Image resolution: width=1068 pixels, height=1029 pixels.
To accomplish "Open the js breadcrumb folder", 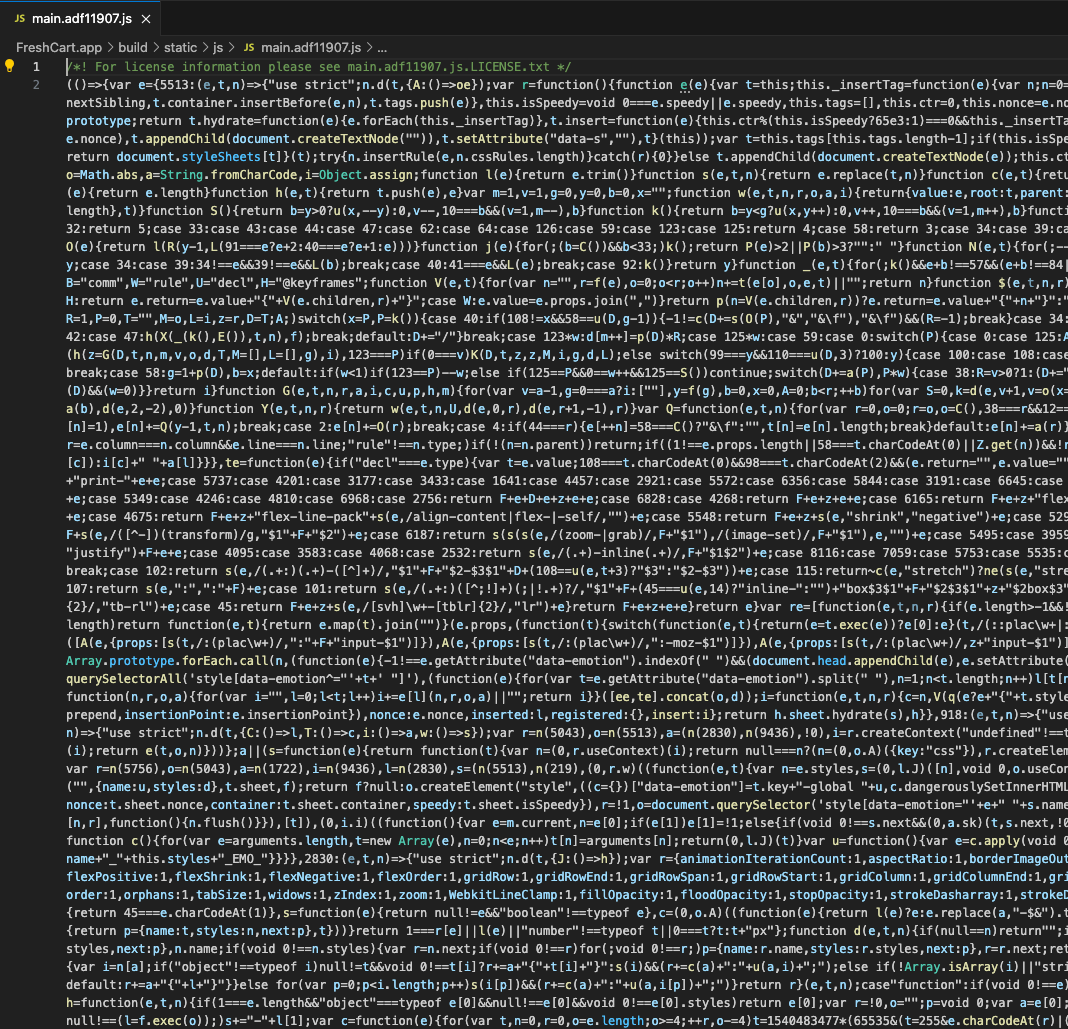I will click(218, 48).
